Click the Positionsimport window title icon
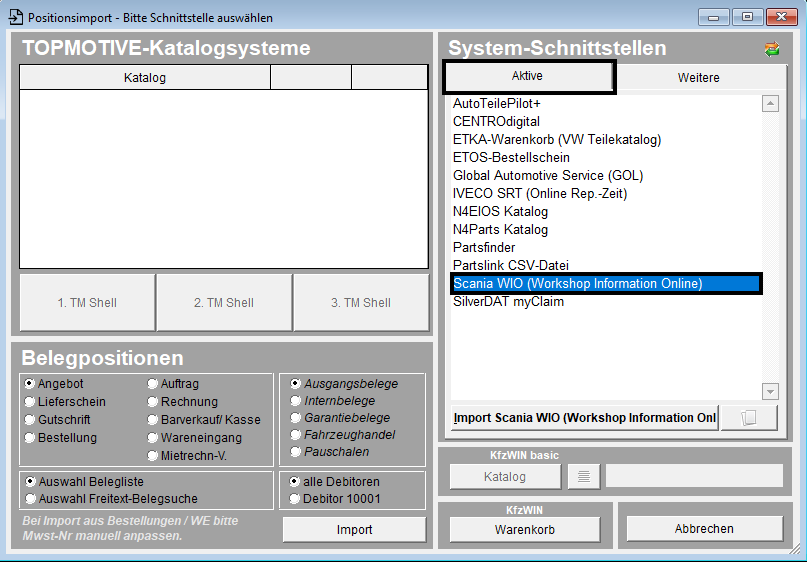 [x=15, y=17]
